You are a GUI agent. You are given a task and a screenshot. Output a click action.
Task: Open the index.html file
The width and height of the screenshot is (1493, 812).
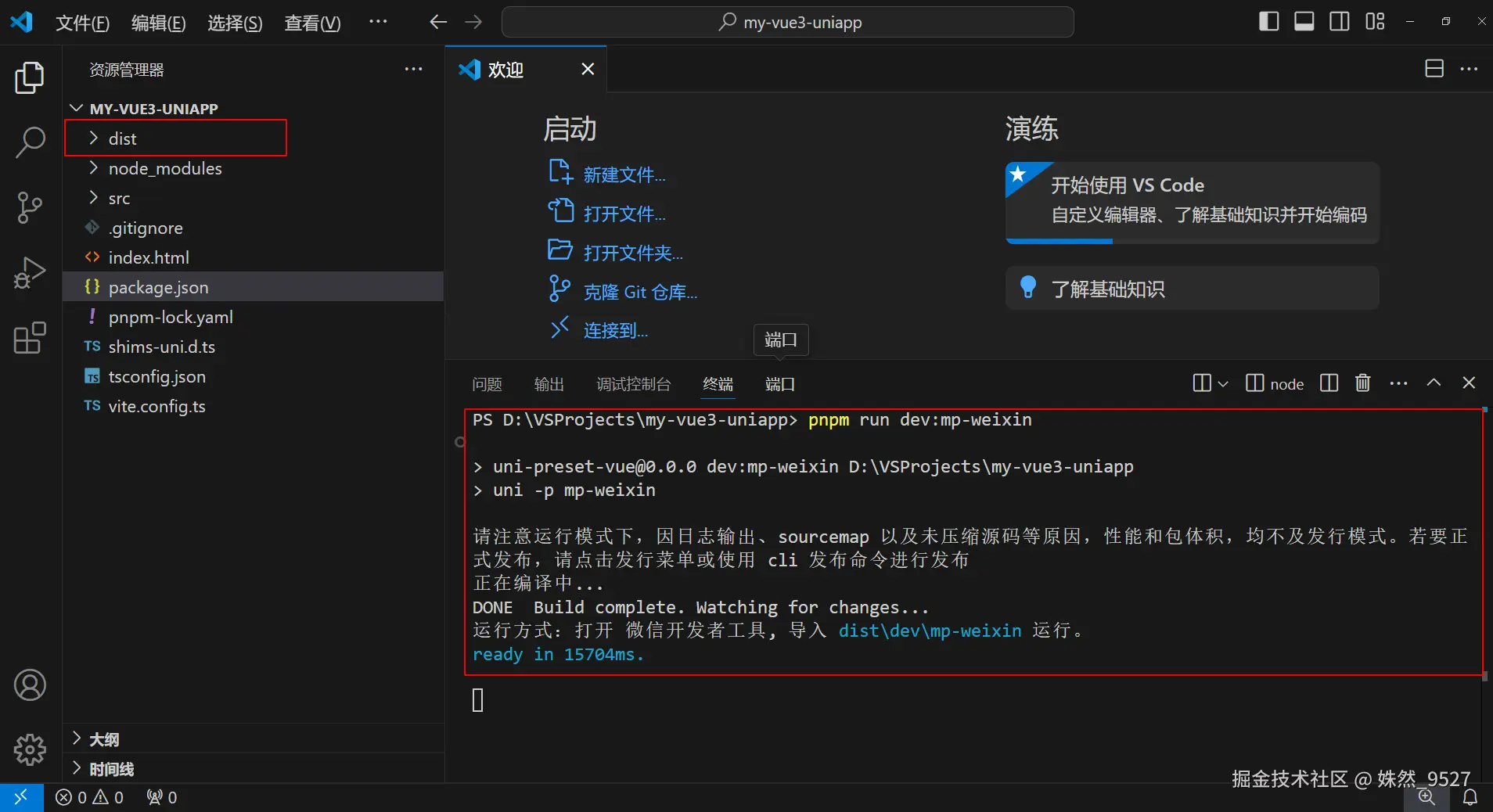[x=254, y=257]
